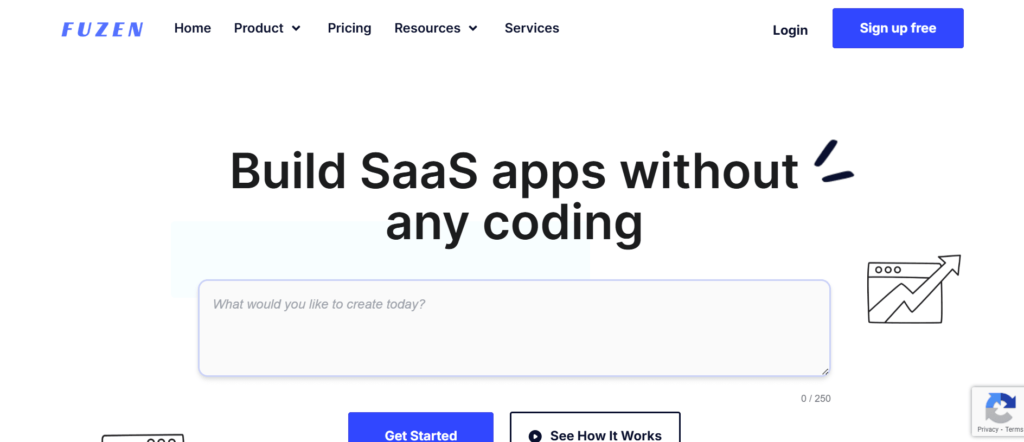Open the Pricing page

(x=349, y=28)
